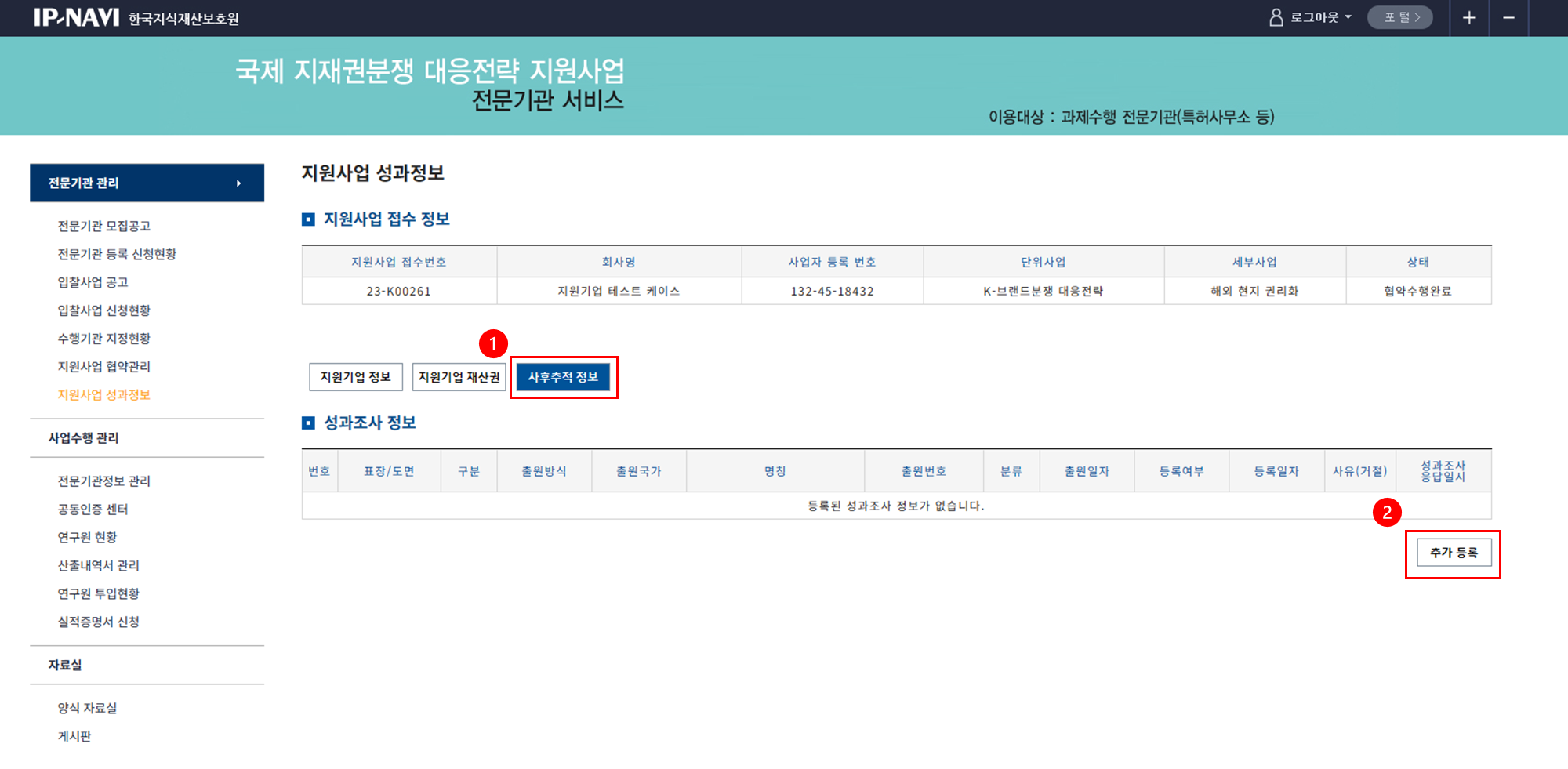Switch to the 지원기업 재산권 tab

459,377
